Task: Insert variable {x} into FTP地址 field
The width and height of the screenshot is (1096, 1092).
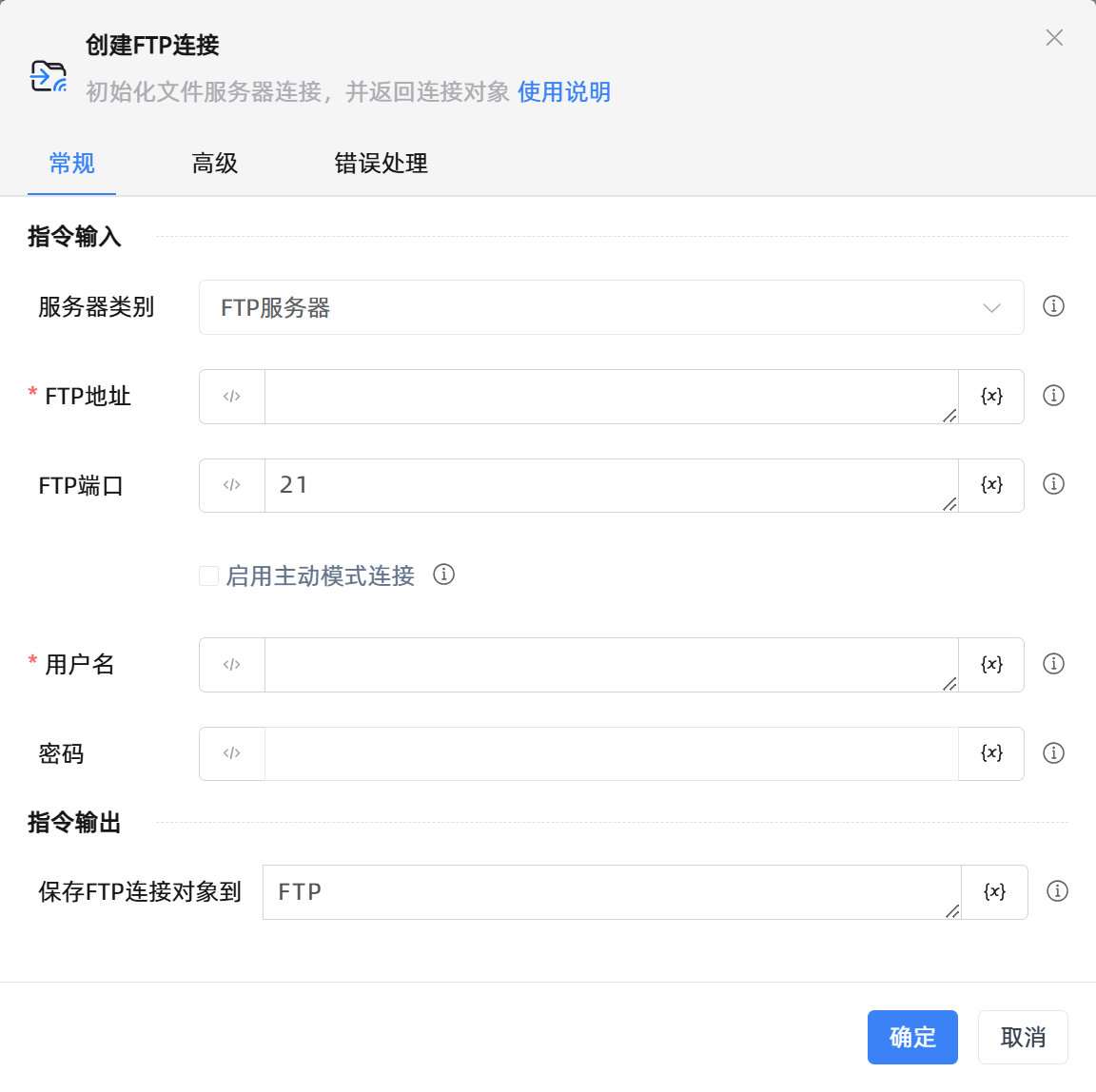Action: [991, 396]
